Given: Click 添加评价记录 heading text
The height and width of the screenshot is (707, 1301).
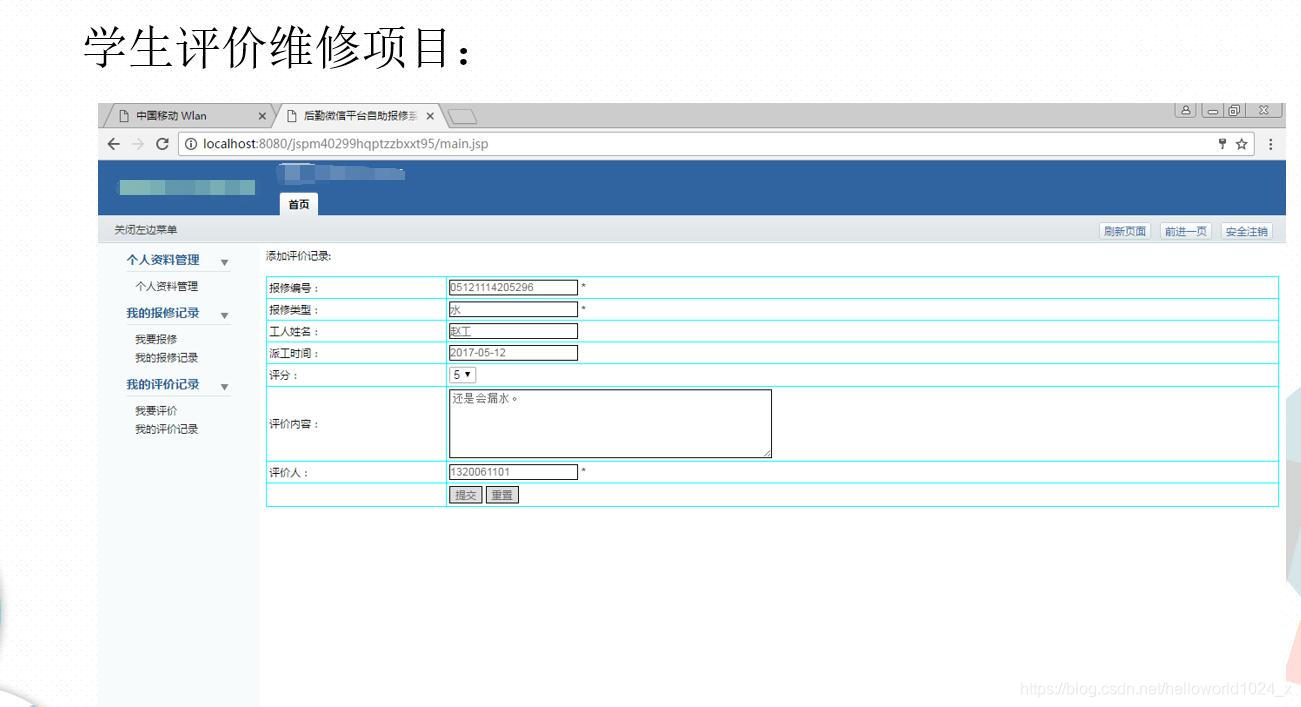Looking at the screenshot, I should click(299, 257).
